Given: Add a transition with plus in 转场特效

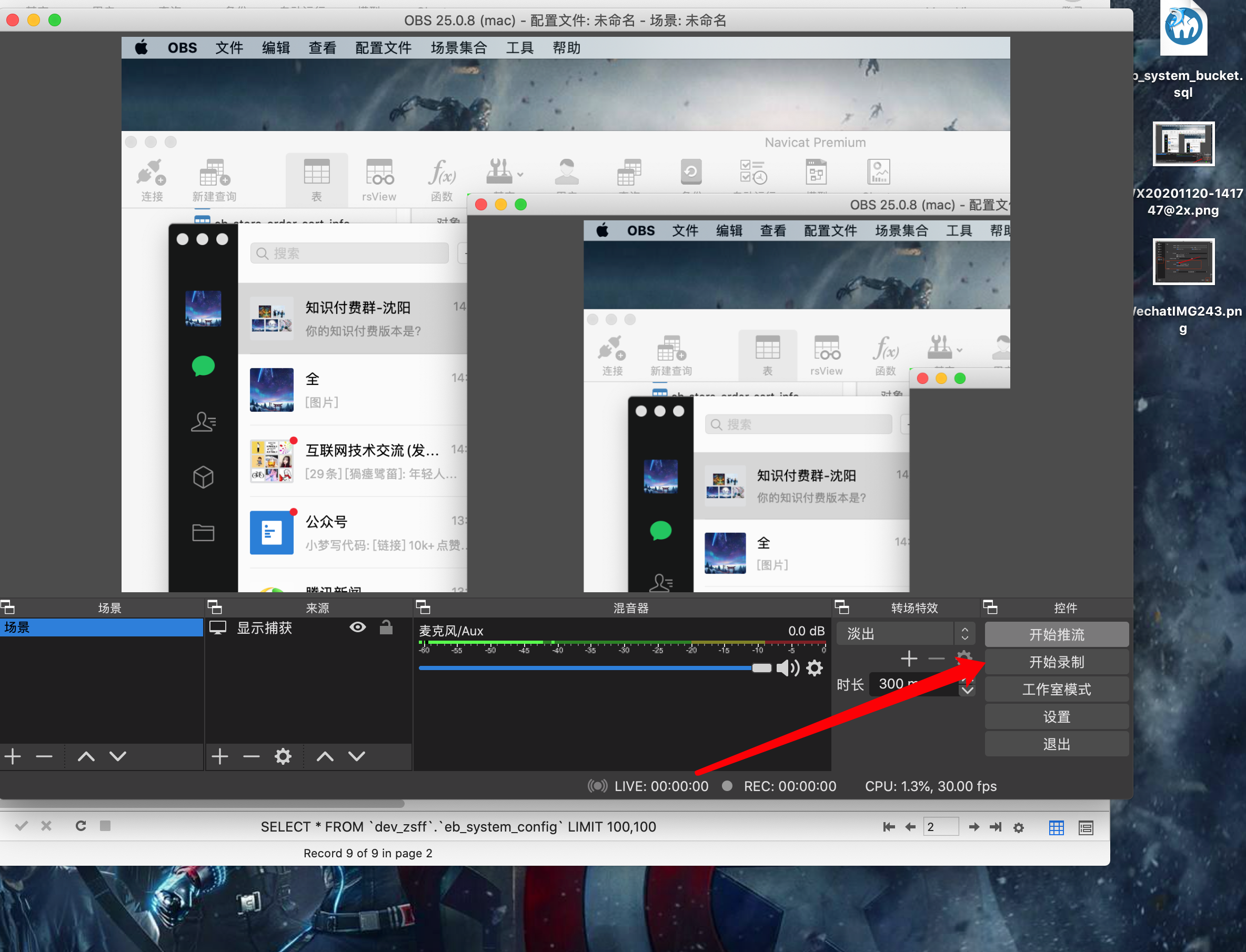Looking at the screenshot, I should click(909, 659).
